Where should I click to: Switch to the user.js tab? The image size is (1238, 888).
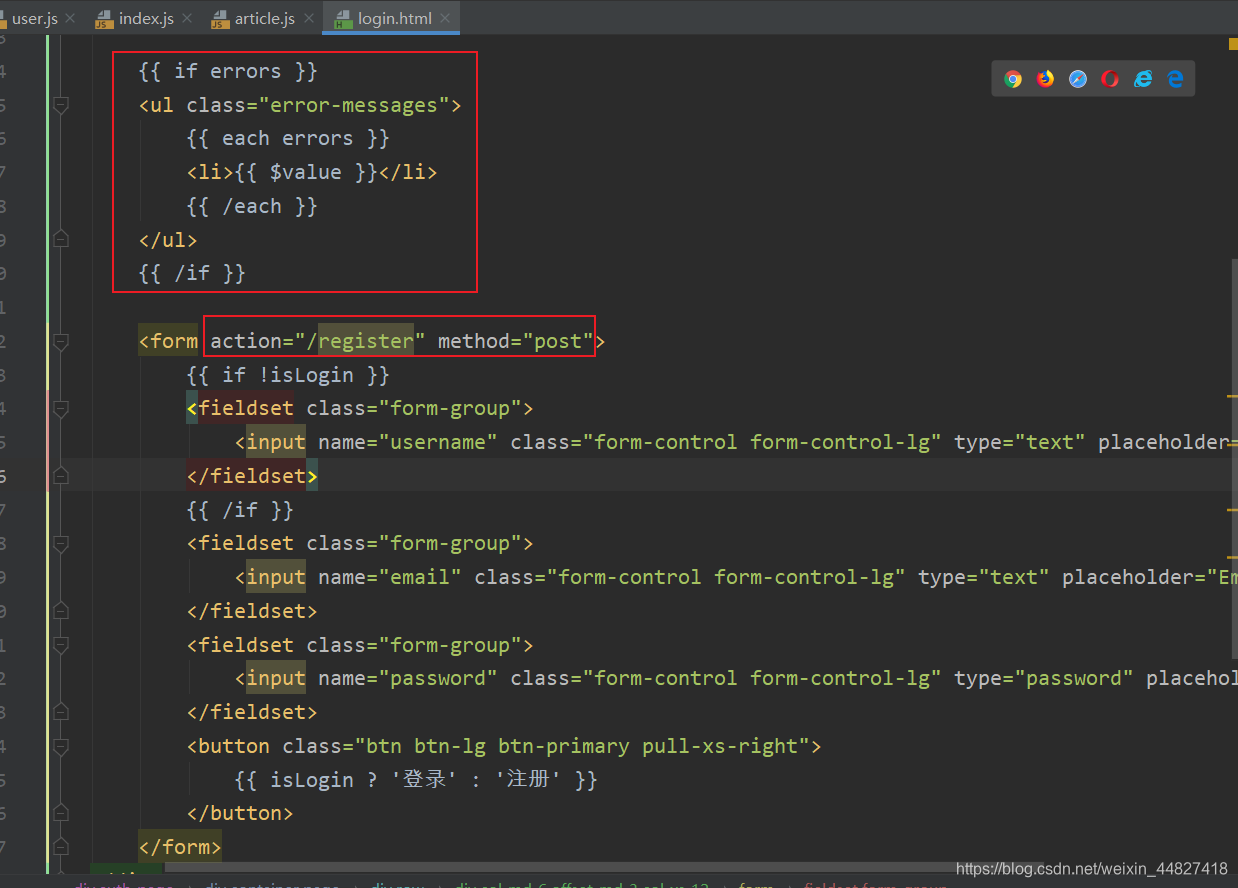(x=34, y=18)
